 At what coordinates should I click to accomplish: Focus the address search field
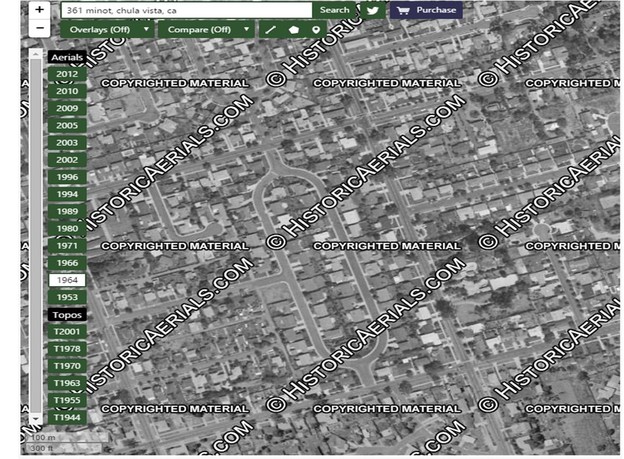pos(187,10)
